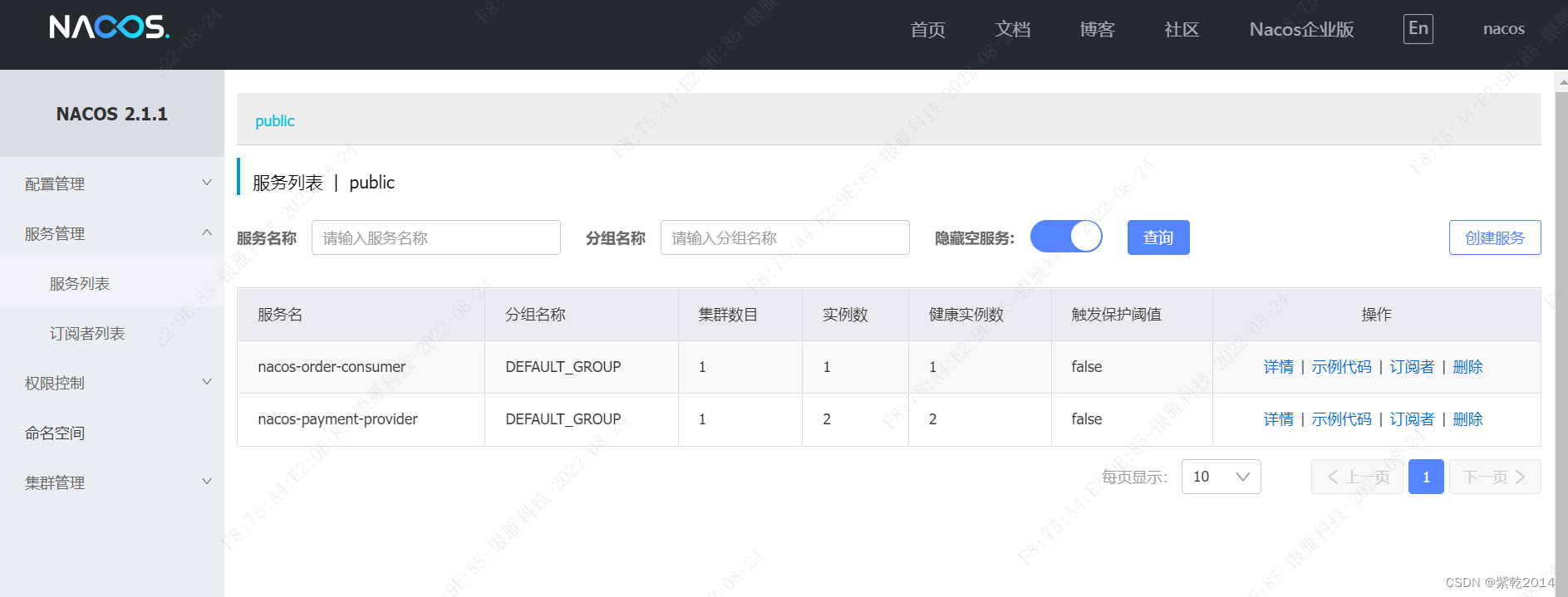This screenshot has width=1568, height=597.
Task: Open 博客 in top navigation
Action: 1097,30
